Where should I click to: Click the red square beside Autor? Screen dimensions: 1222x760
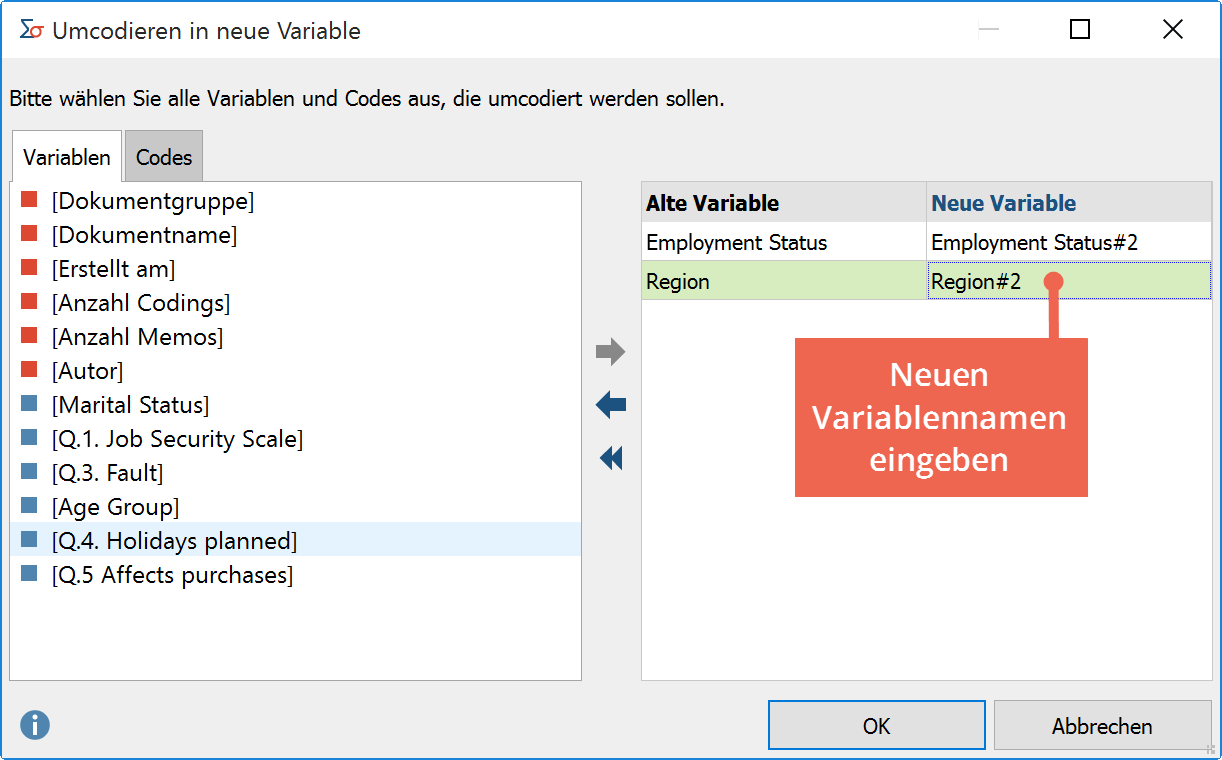tap(29, 371)
